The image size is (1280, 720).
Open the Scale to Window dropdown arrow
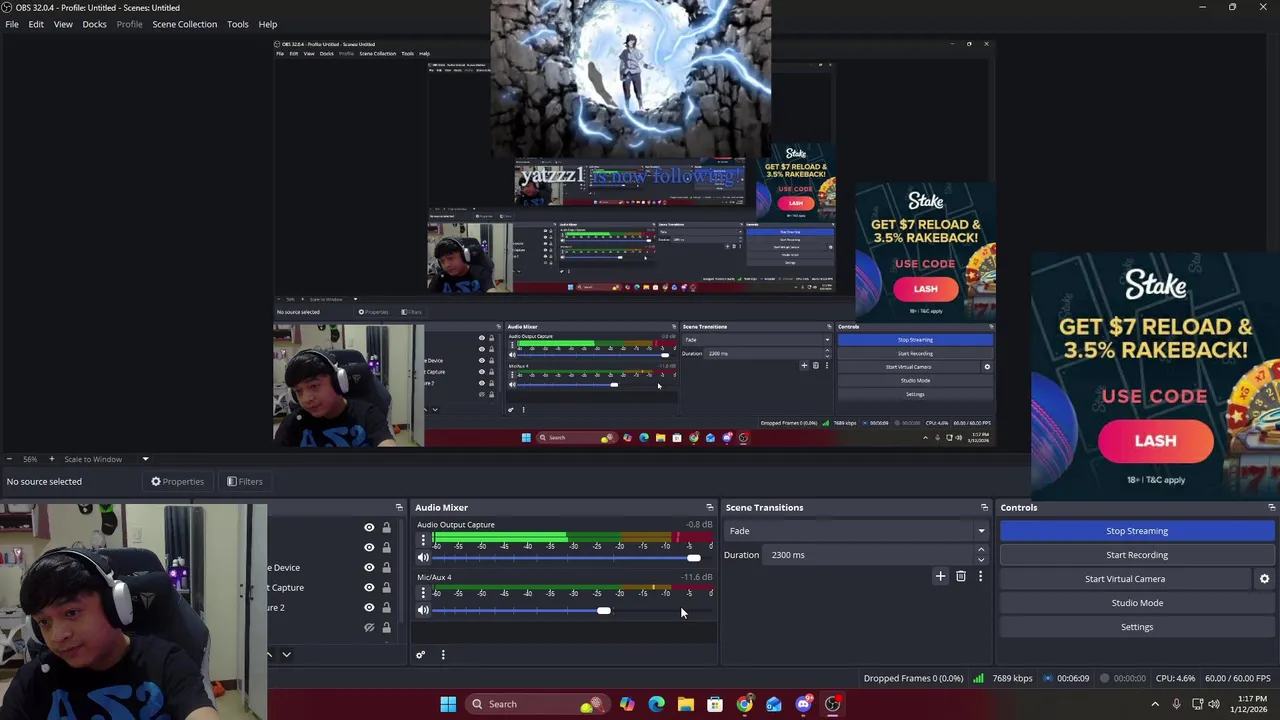[145, 459]
